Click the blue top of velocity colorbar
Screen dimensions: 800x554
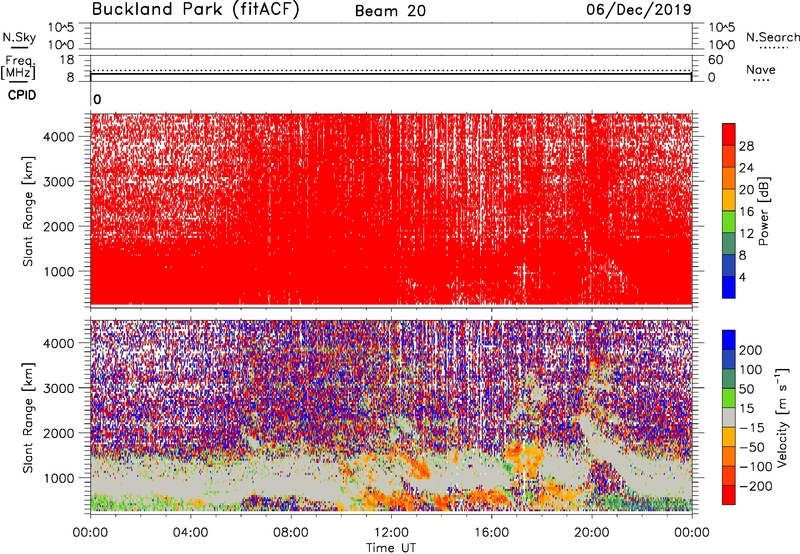pyautogui.click(x=729, y=340)
